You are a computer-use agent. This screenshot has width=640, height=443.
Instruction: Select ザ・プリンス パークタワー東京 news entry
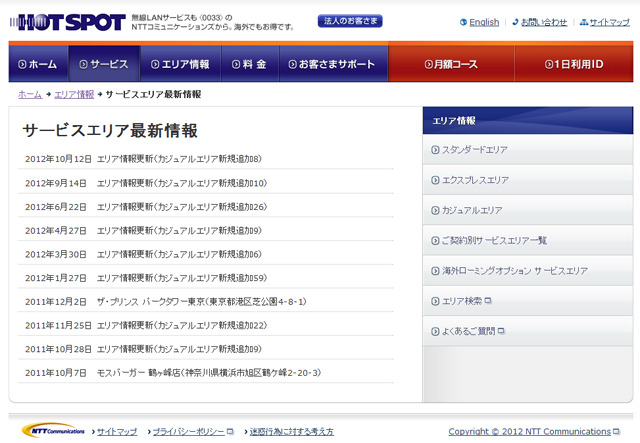point(206,301)
